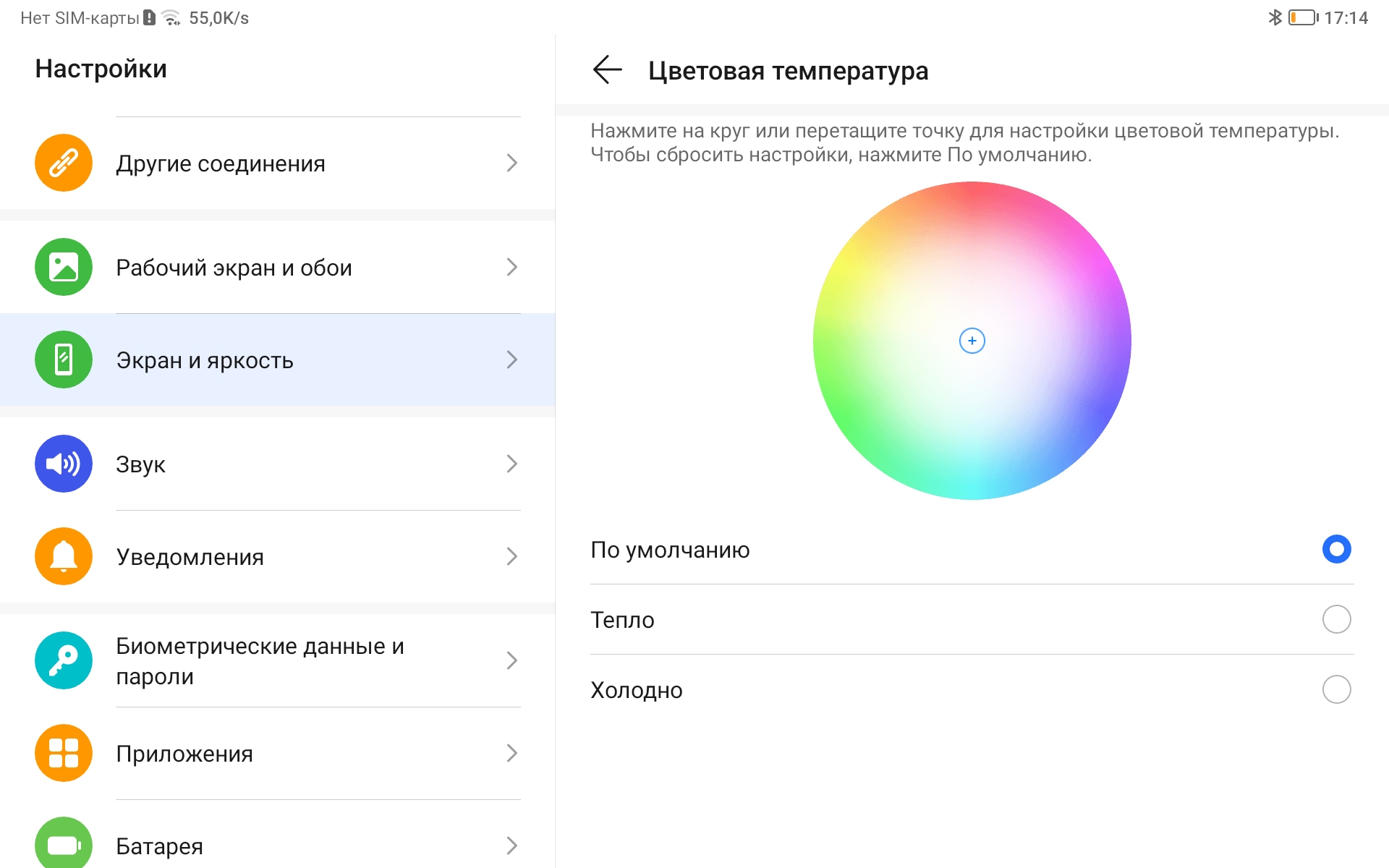This screenshot has height=868, width=1389.
Task: Expand Другие соединения via its chevron
Action: 512,163
